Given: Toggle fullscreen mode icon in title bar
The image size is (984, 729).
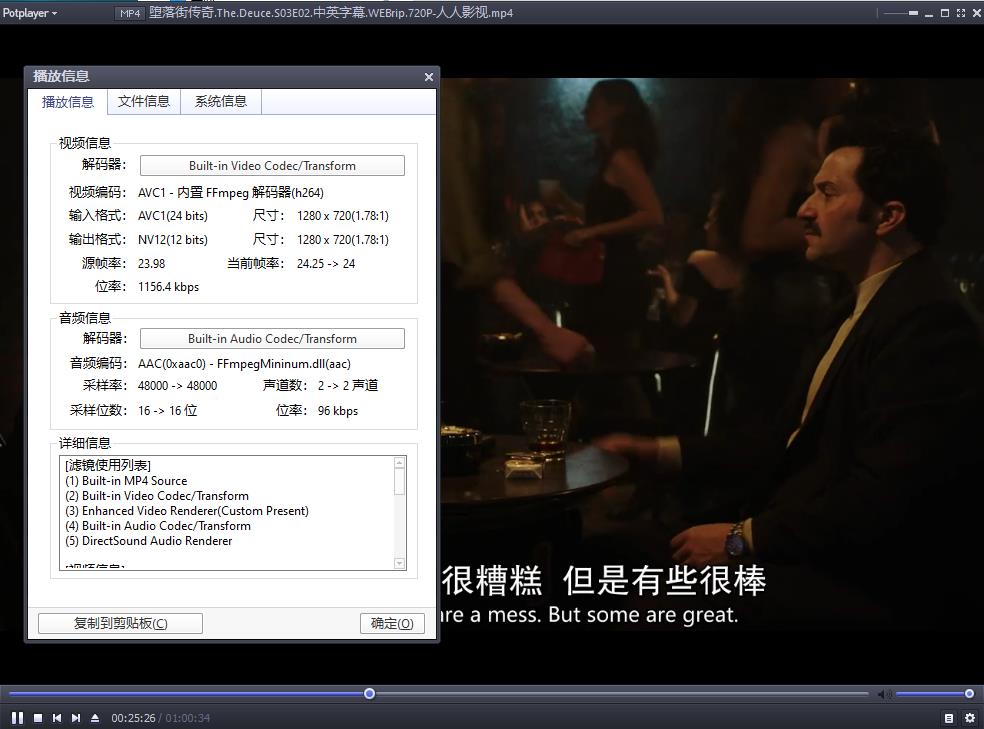Looking at the screenshot, I should (x=961, y=13).
